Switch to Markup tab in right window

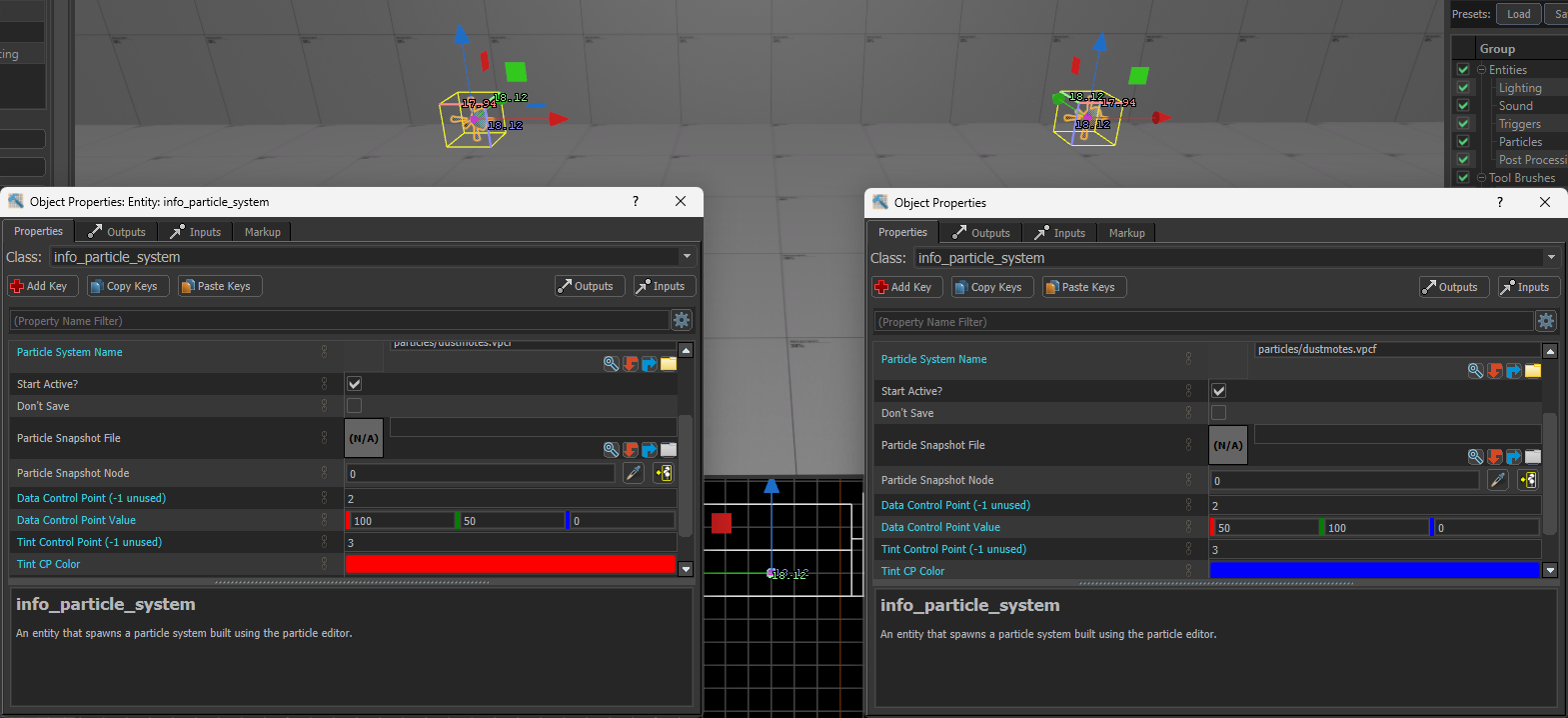pos(1127,233)
